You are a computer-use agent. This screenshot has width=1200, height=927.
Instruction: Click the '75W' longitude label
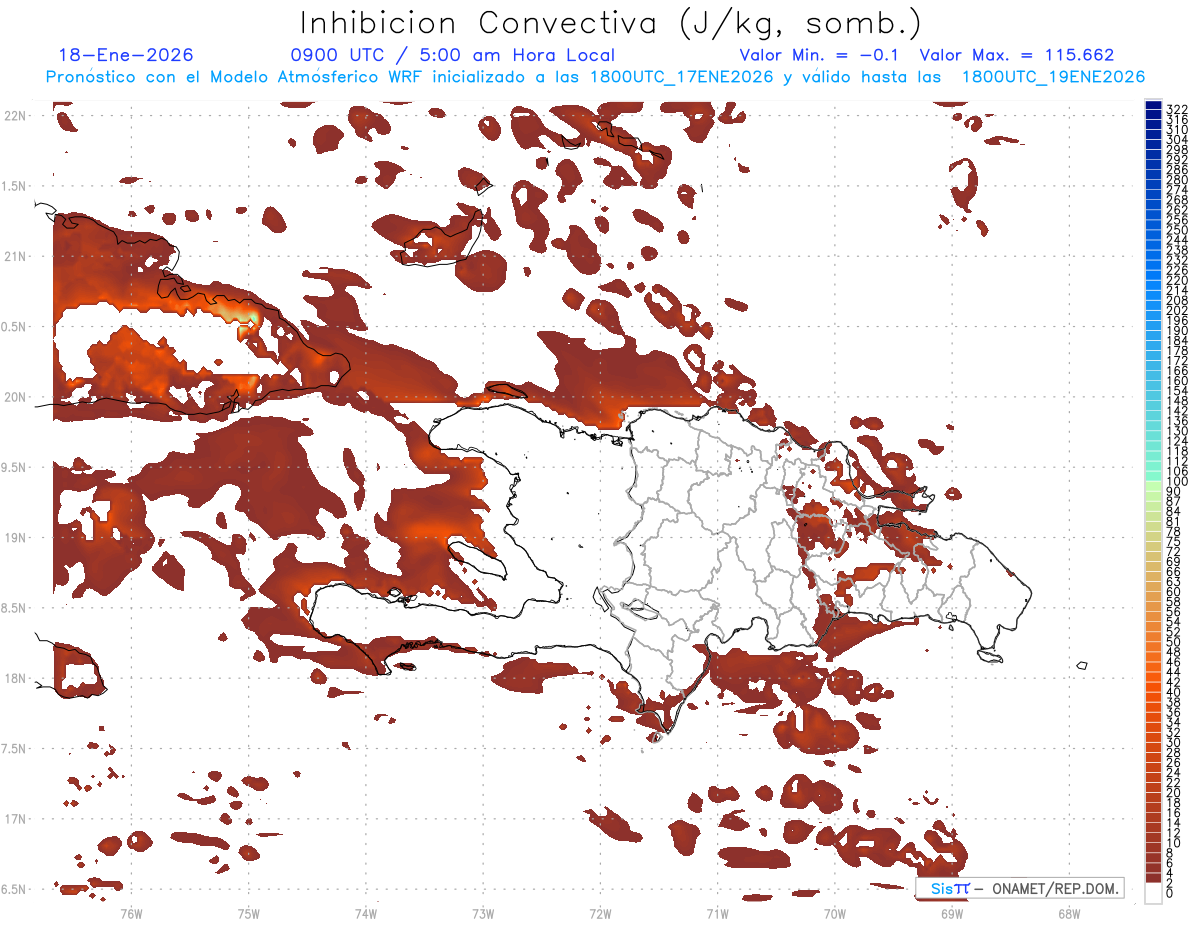pos(249,913)
